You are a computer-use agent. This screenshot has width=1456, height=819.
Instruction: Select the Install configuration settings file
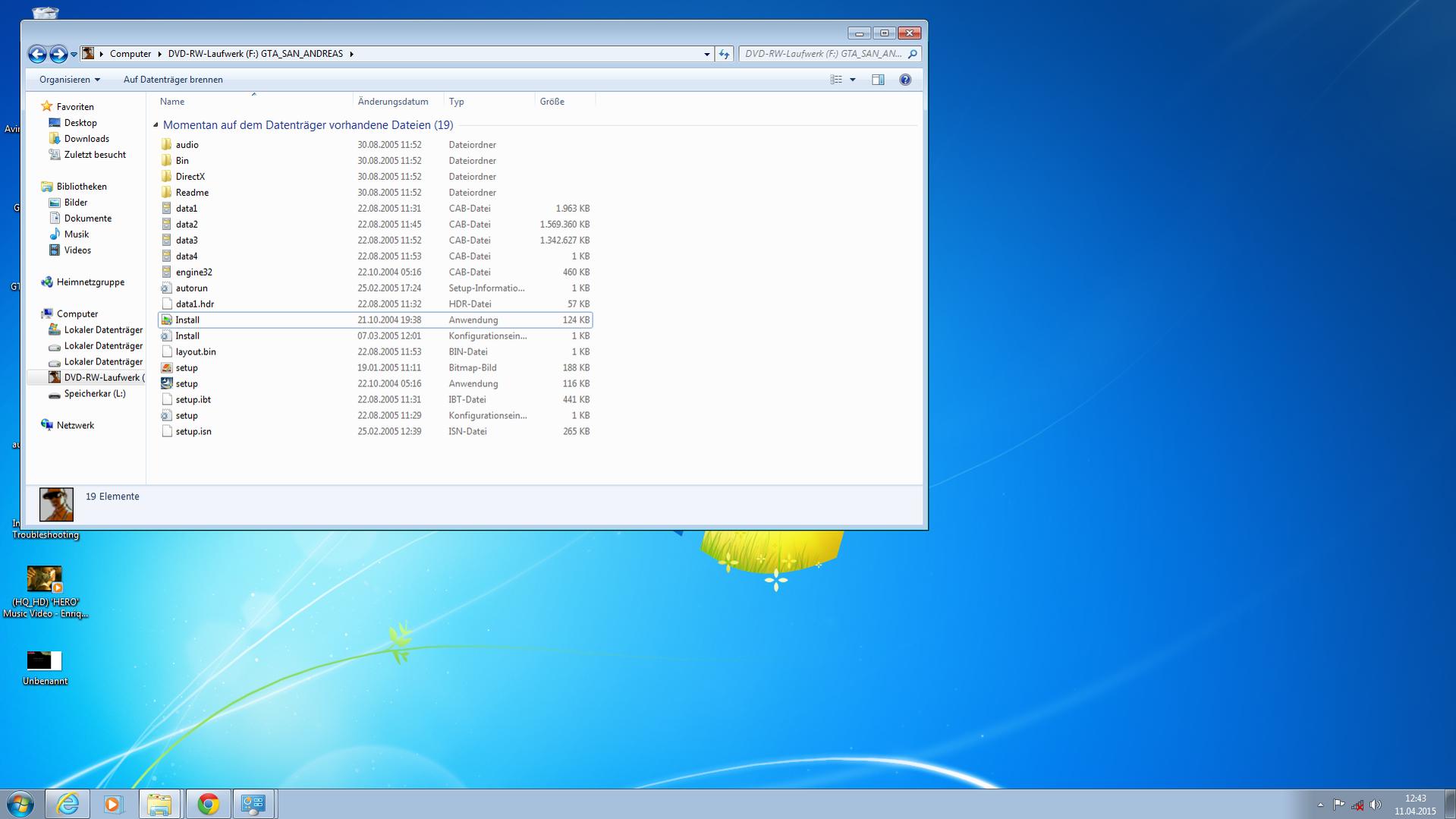[x=375, y=336]
